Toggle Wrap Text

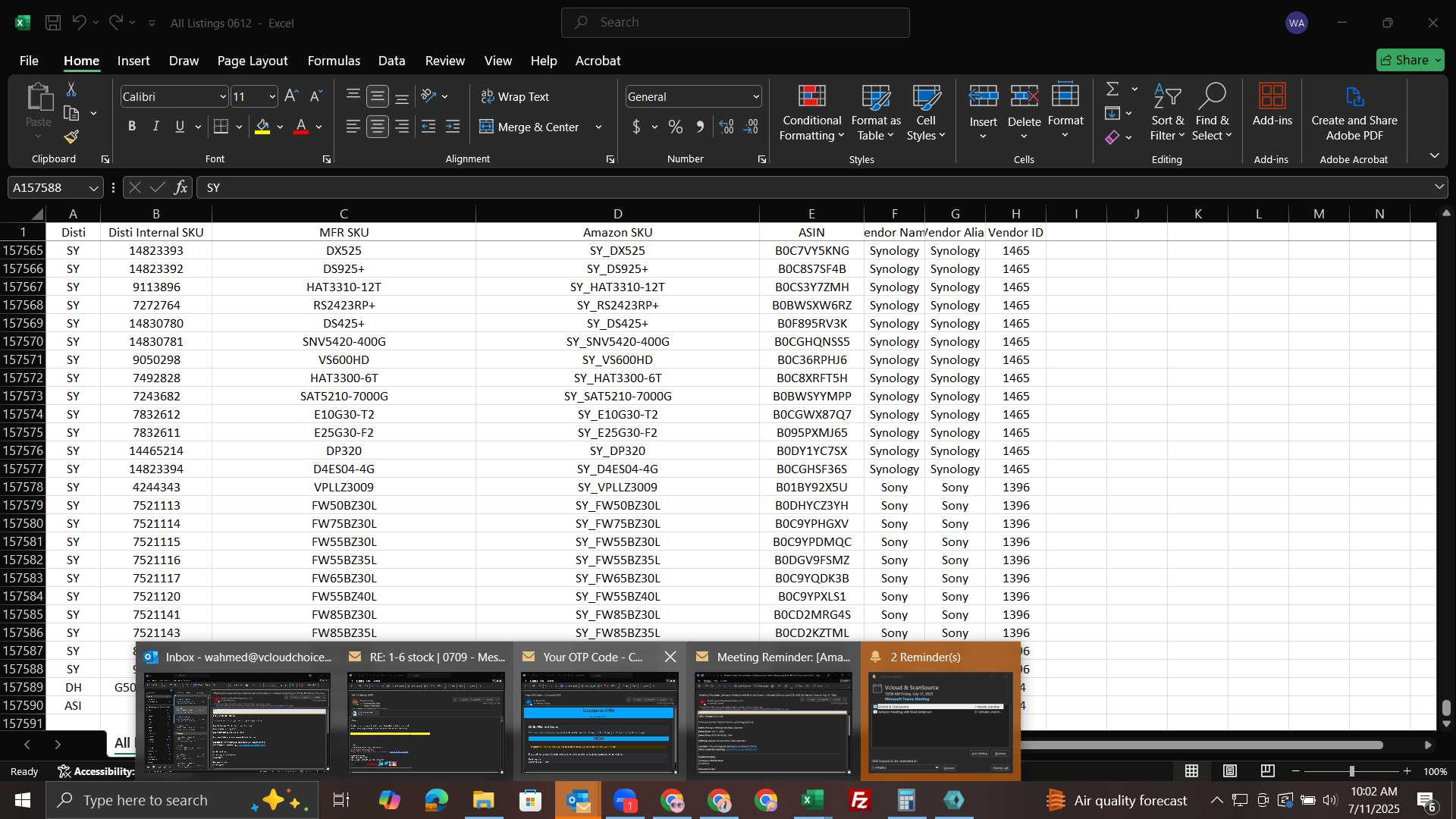[x=515, y=97]
